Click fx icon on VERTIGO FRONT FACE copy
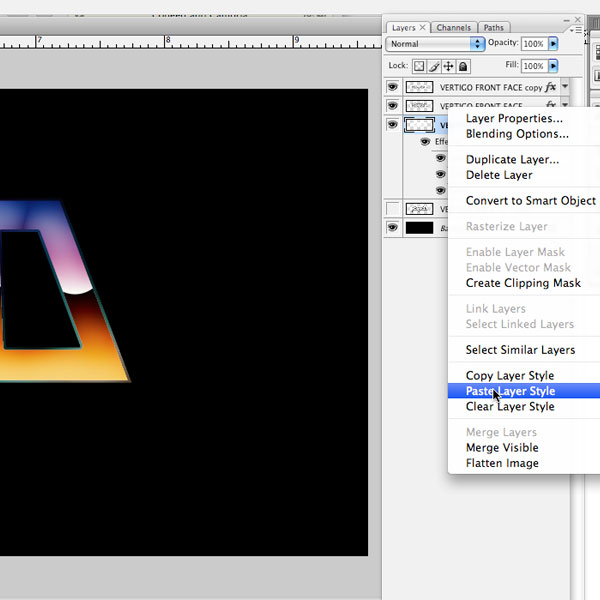The image size is (600, 600). click(551, 88)
